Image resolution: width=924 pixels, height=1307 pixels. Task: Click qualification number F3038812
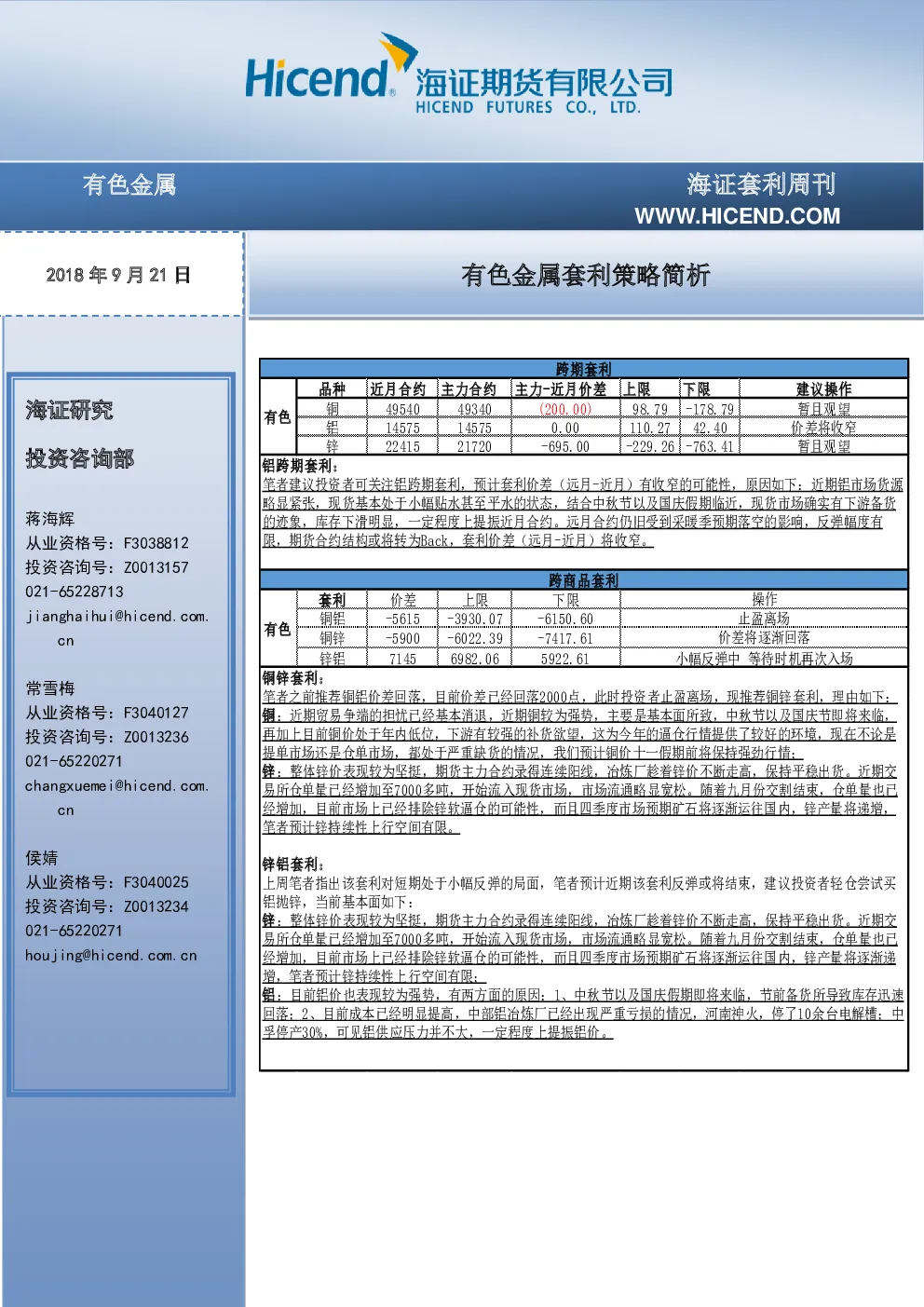pyautogui.click(x=156, y=543)
